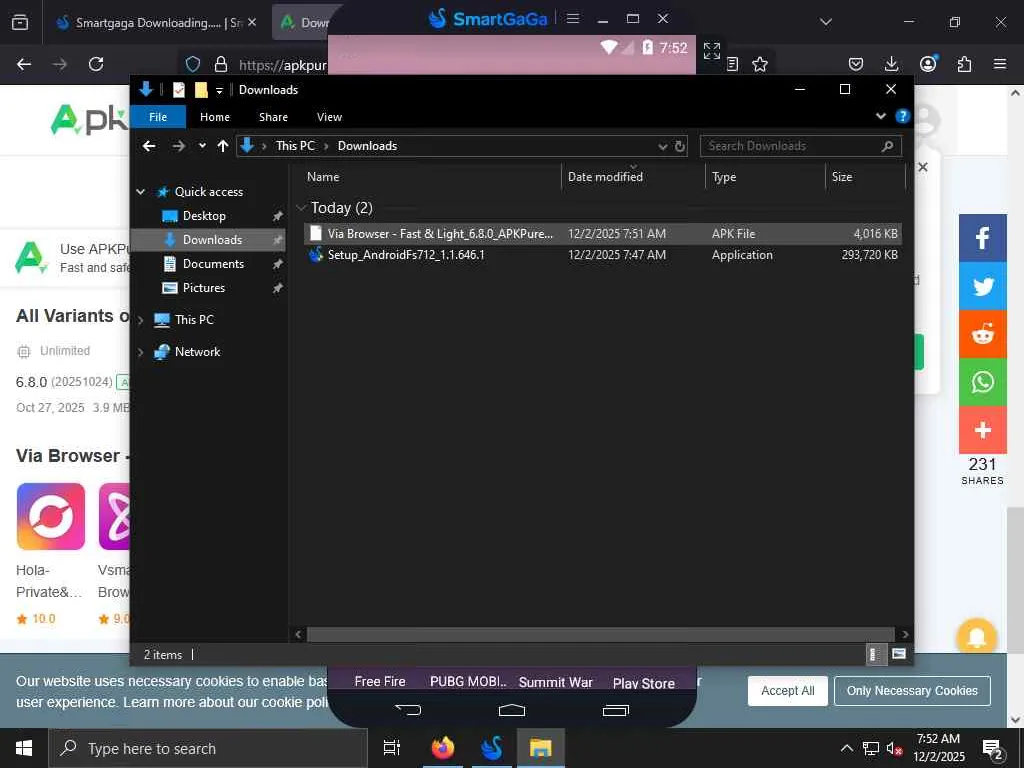
Task: Open Explorer quick access properties icon
Action: (178, 90)
